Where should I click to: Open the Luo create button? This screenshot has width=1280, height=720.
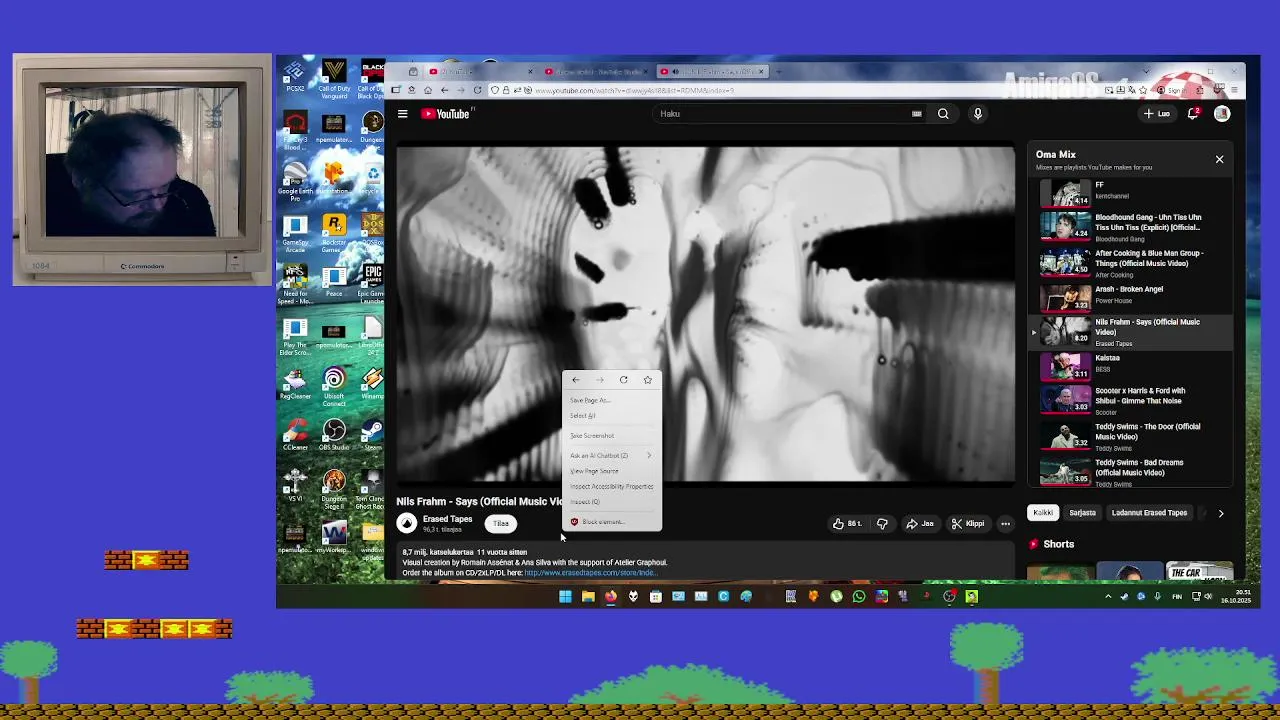point(1157,114)
